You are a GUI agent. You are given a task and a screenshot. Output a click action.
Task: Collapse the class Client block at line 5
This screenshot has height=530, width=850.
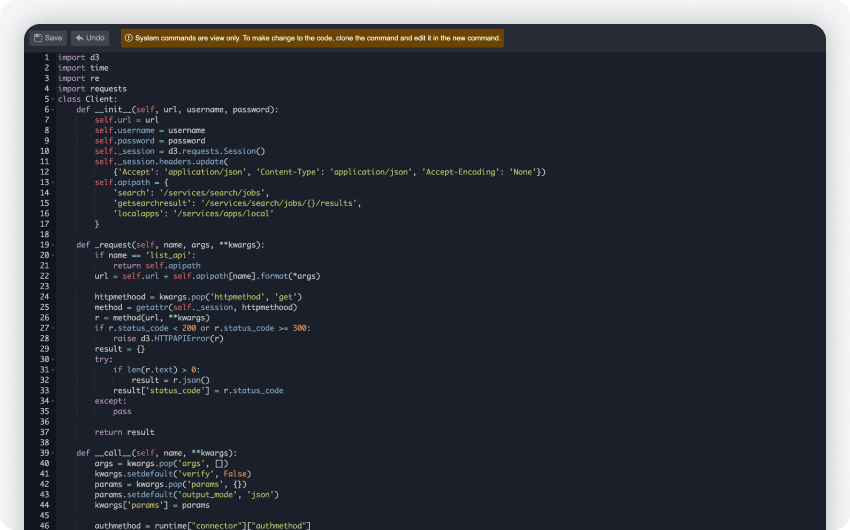click(x=52, y=99)
